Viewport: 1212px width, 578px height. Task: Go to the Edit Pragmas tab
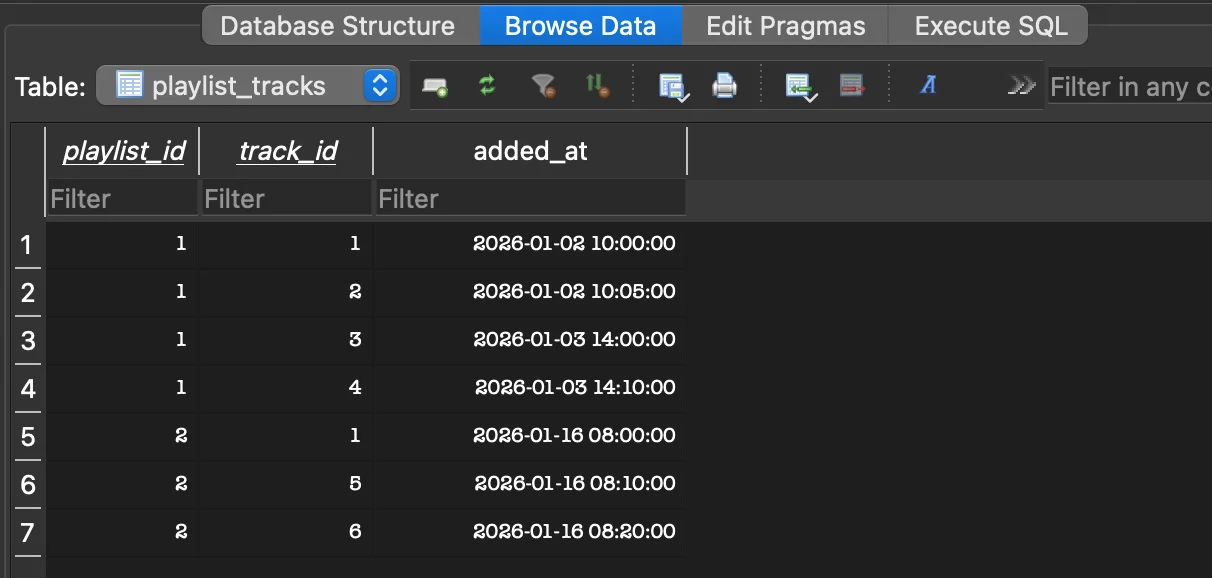[785, 26]
